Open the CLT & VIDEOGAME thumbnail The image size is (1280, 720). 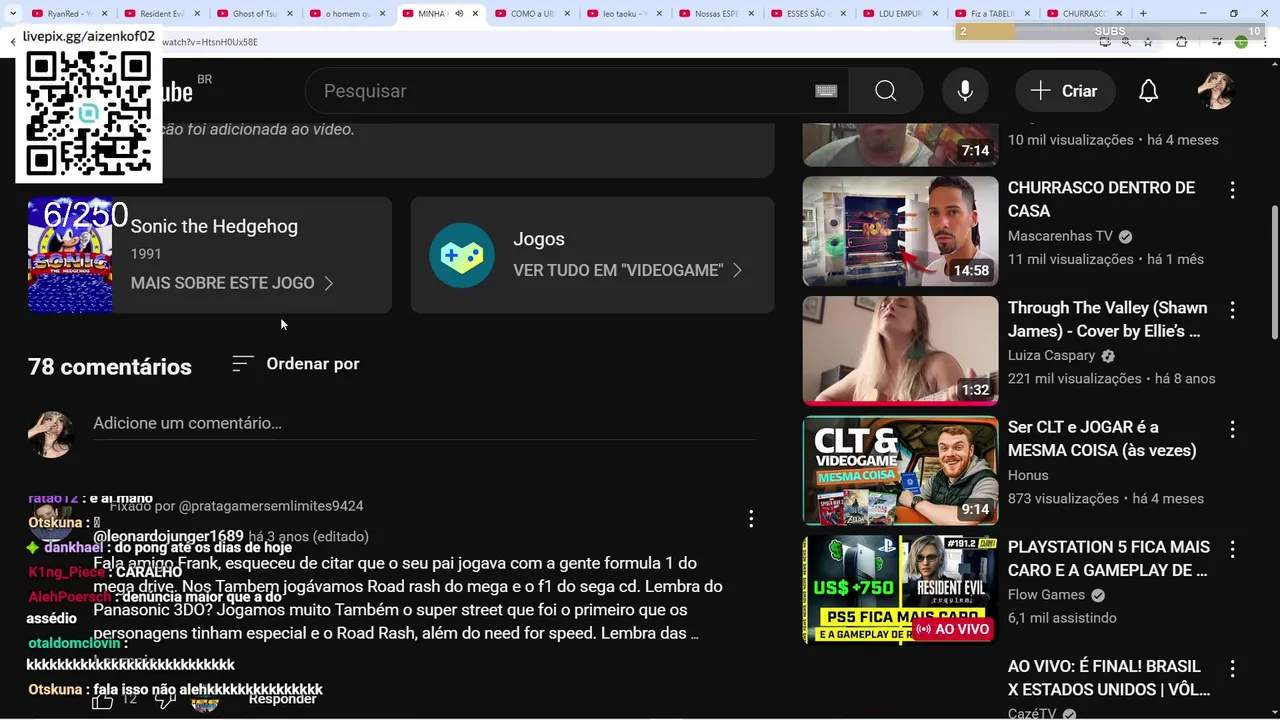900,470
